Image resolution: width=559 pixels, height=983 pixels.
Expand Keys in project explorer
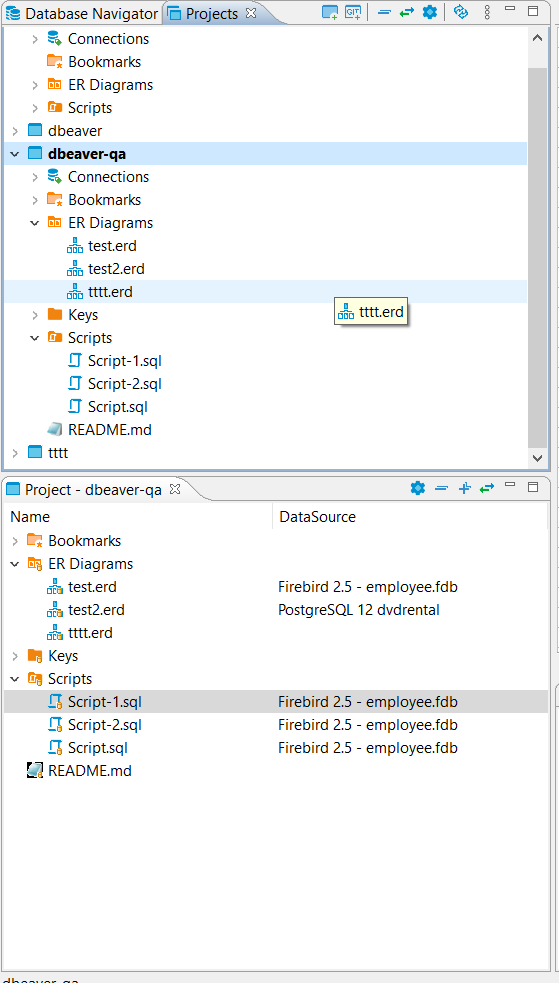(15, 656)
